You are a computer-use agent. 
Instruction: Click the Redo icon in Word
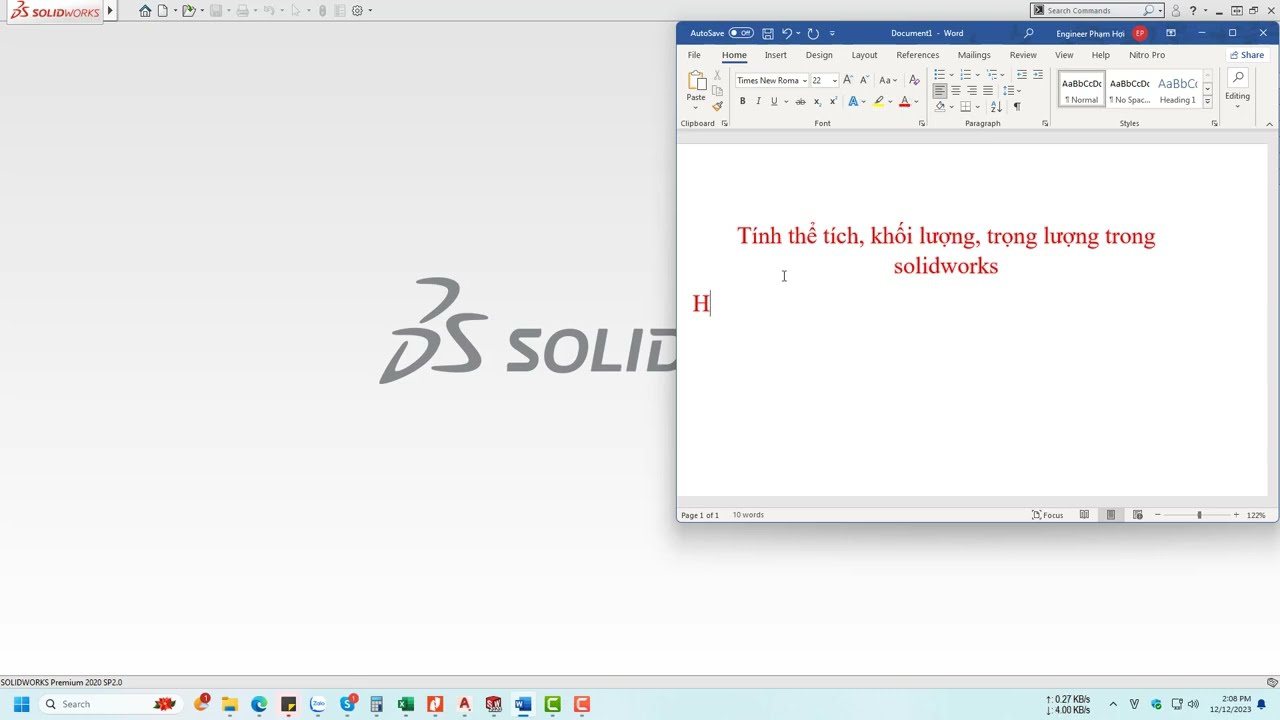[x=813, y=33]
